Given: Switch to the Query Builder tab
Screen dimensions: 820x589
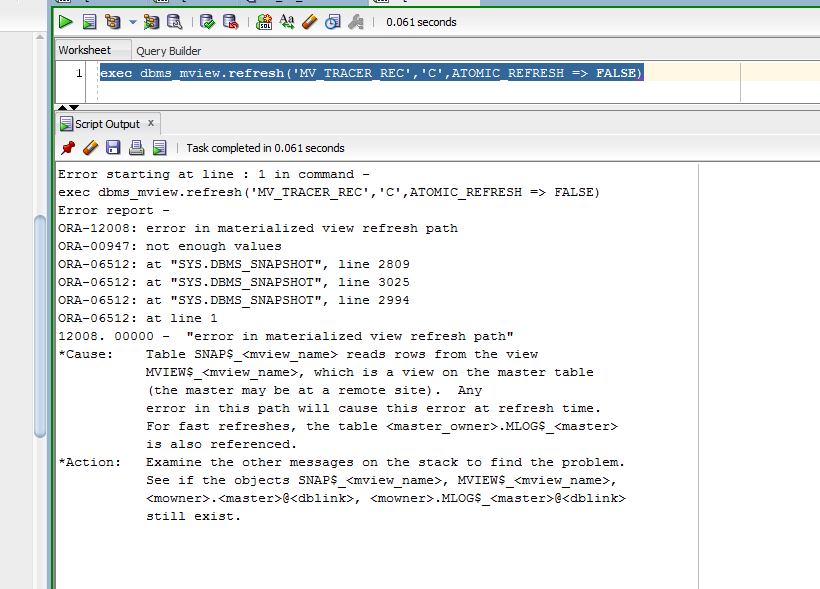Looking at the screenshot, I should point(168,51).
